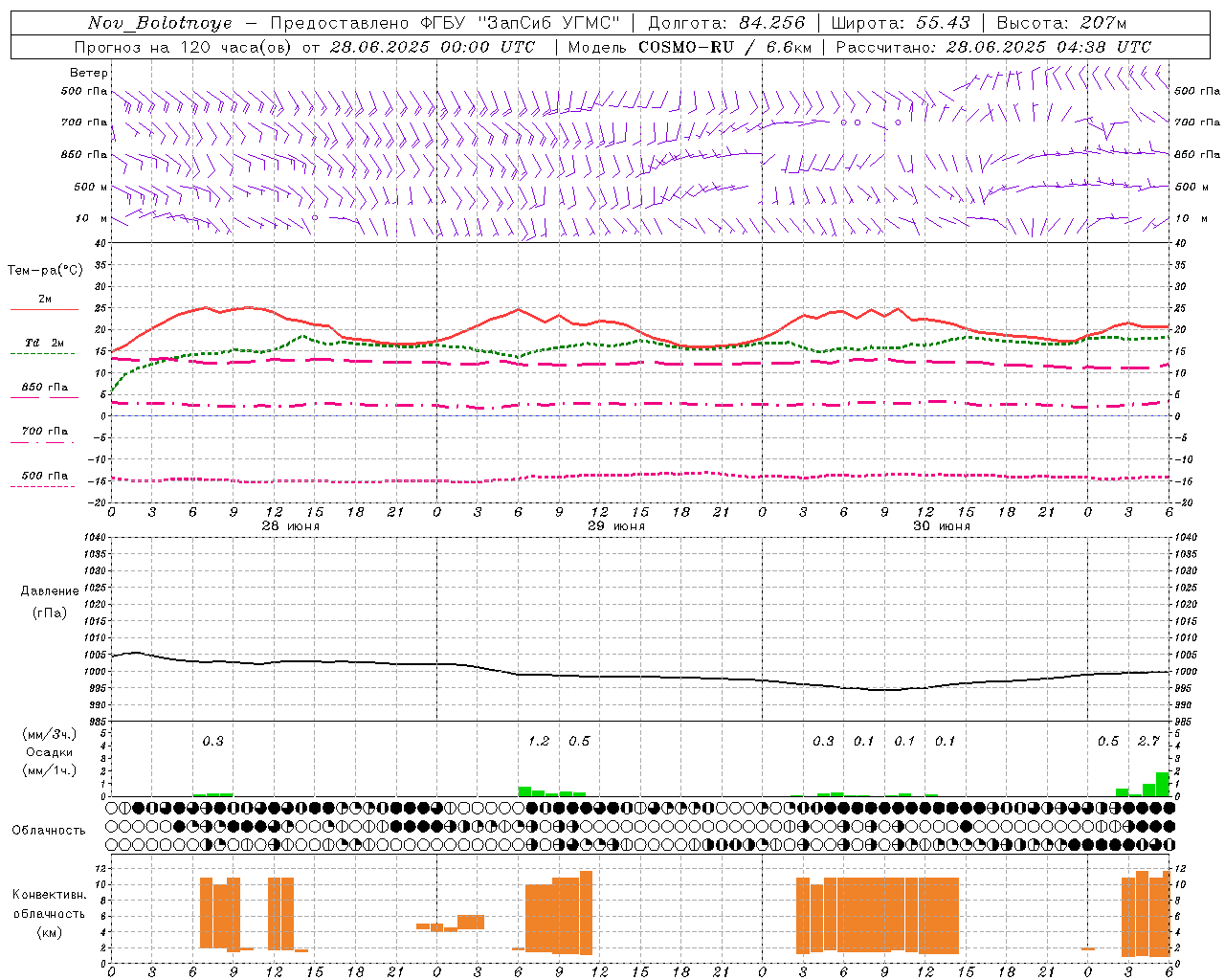Click the precipitation amount '2.7'
1225x980 pixels.
point(1148,741)
